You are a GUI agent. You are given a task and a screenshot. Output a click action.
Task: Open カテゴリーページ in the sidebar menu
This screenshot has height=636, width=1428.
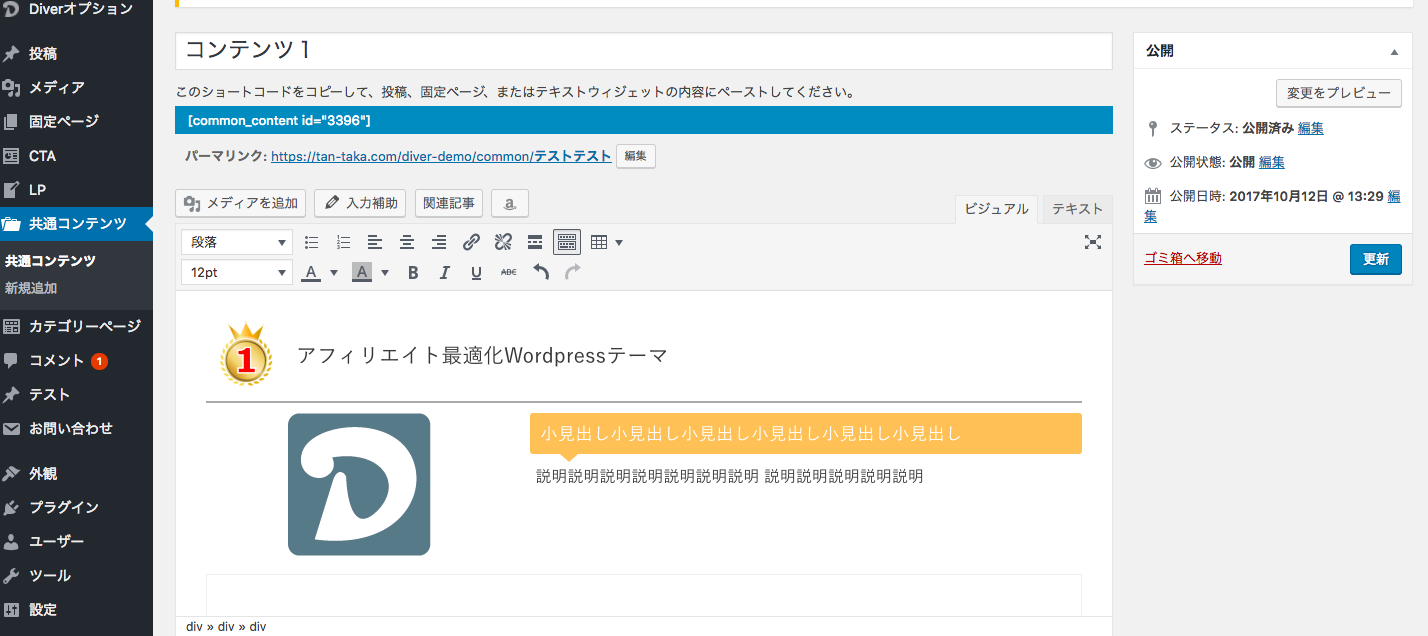click(x=84, y=326)
